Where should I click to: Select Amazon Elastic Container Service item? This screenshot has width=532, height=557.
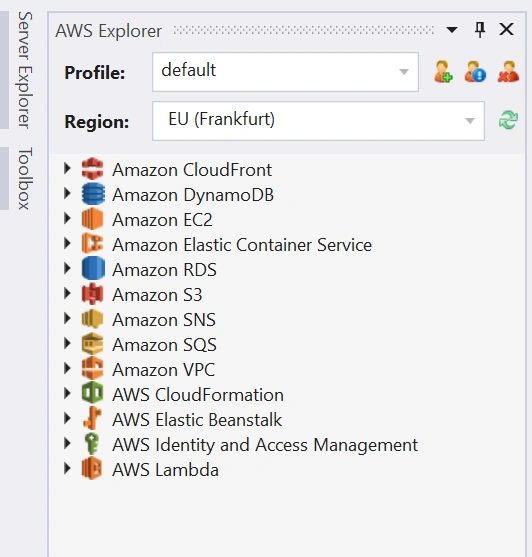coord(242,245)
